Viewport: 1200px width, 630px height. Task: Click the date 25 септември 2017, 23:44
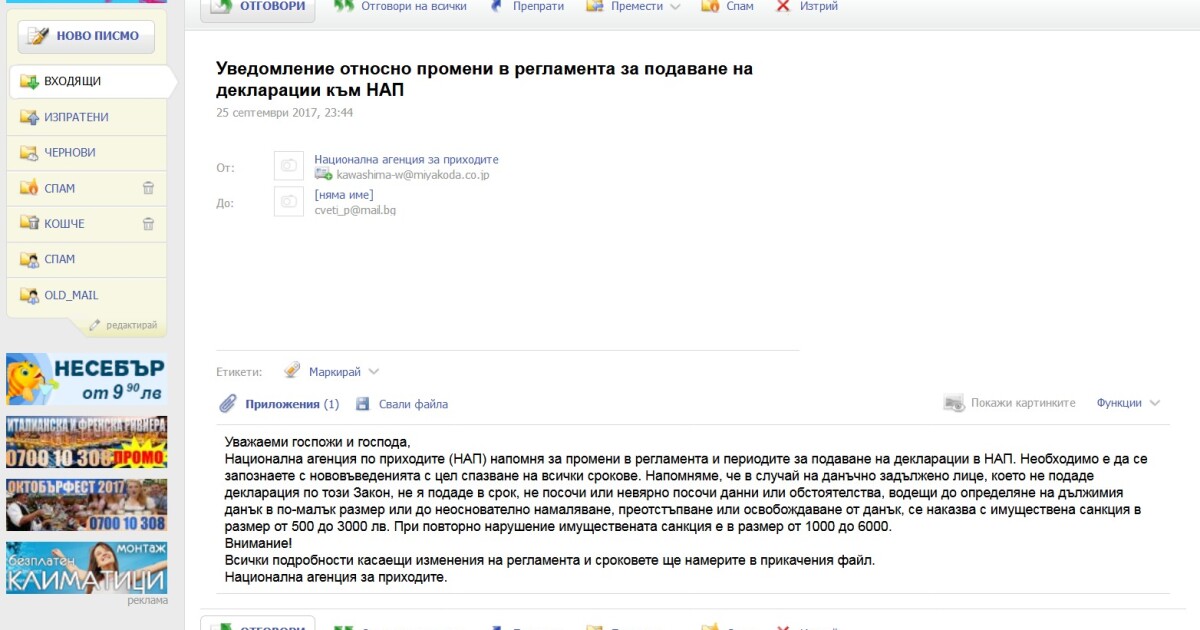pyautogui.click(x=284, y=113)
